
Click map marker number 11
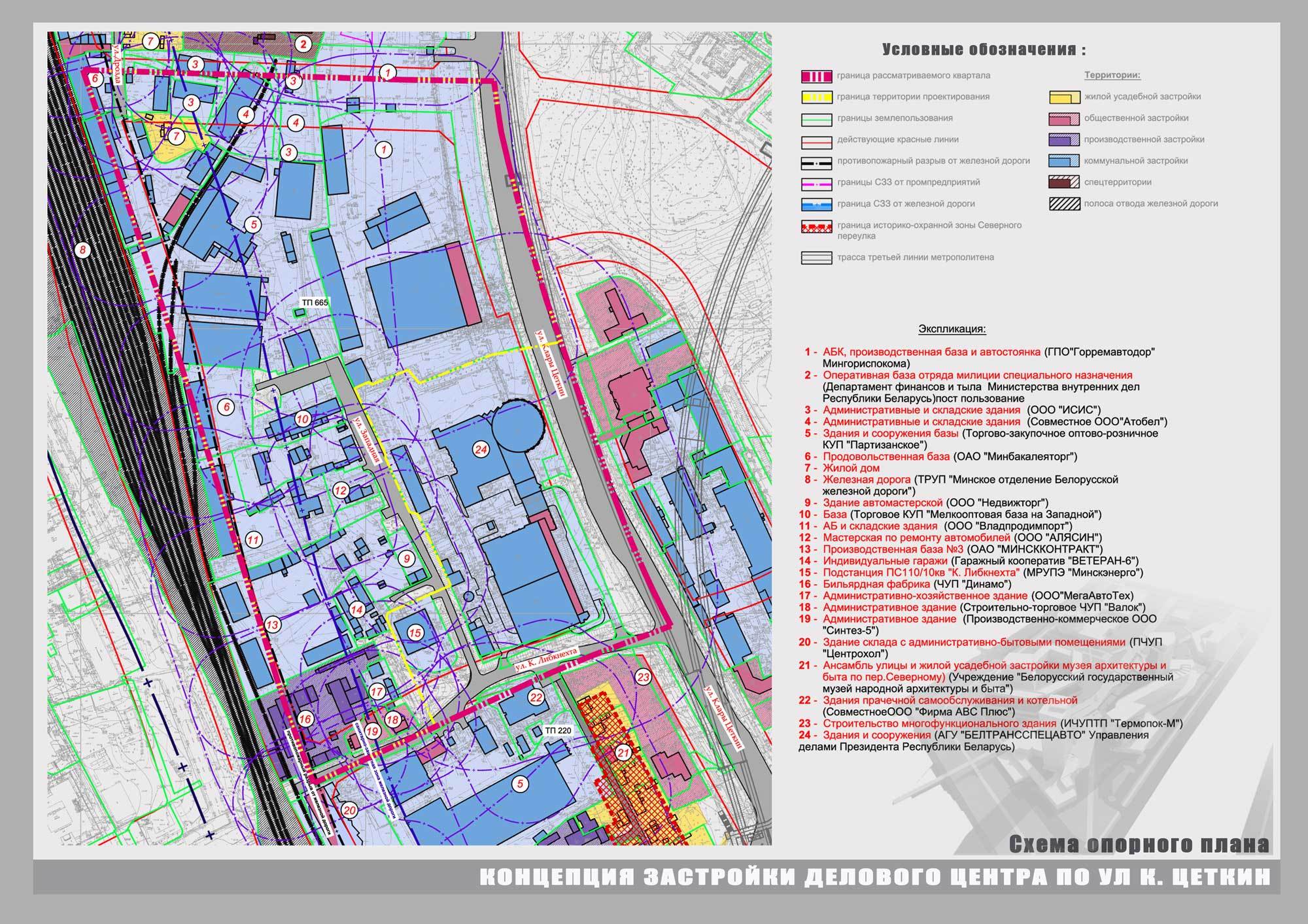tap(253, 540)
